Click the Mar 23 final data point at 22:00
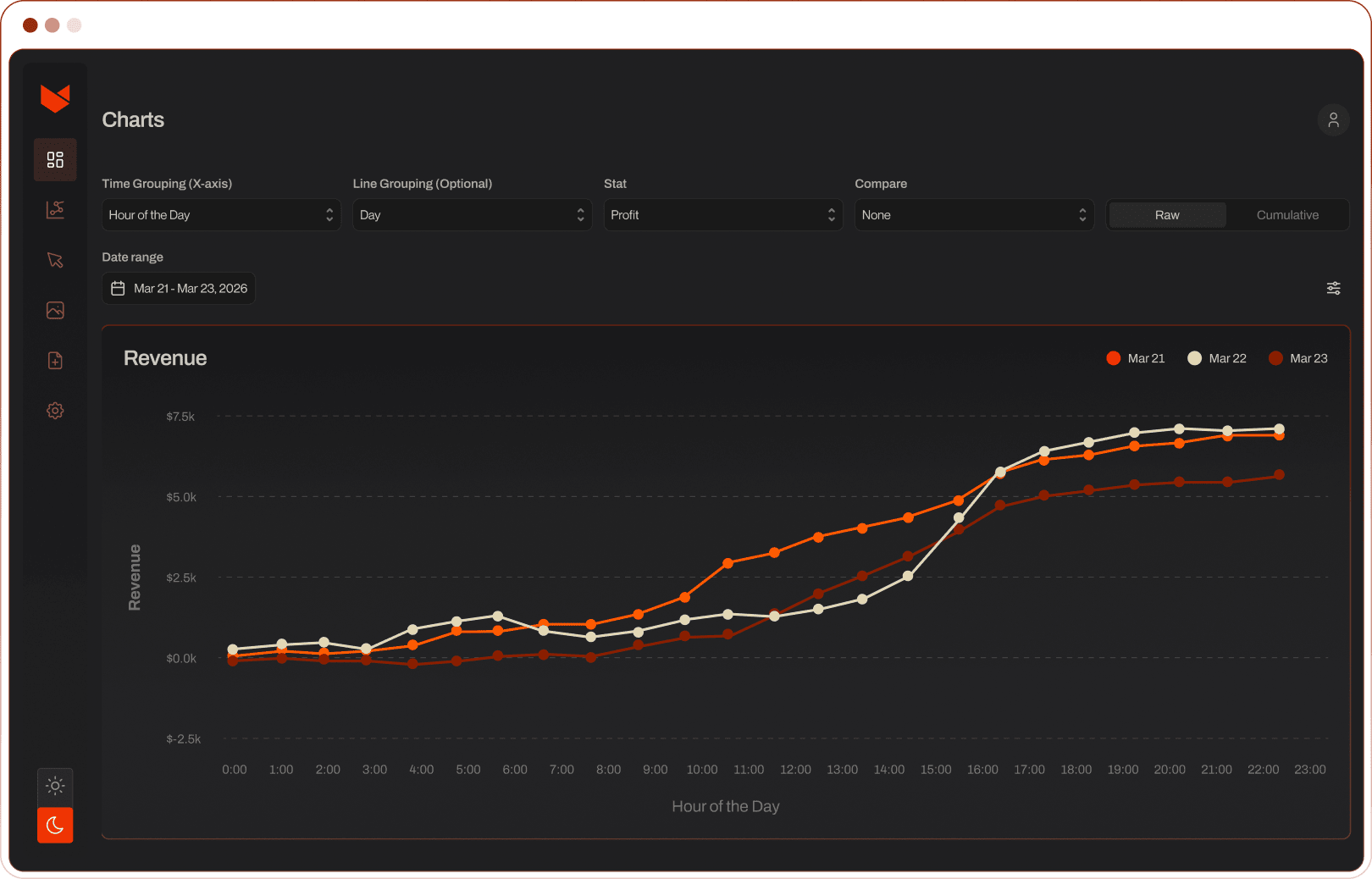 [1279, 475]
